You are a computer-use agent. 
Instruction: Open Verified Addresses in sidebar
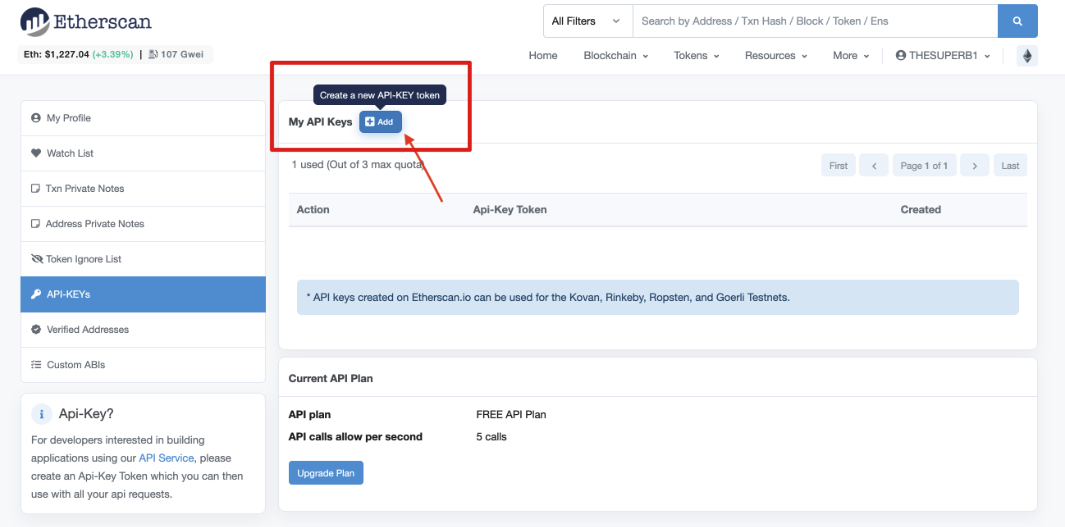pyautogui.click(x=143, y=329)
